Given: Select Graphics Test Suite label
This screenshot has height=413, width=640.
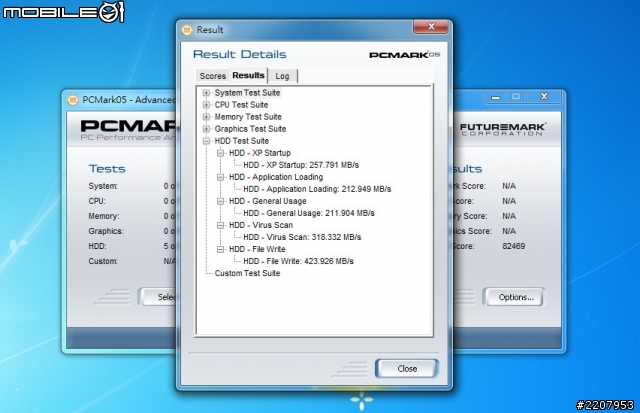Looking at the screenshot, I should pyautogui.click(x=250, y=129).
